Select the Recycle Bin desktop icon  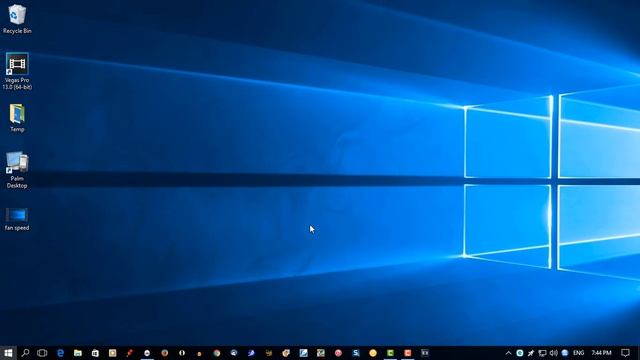coord(17,19)
